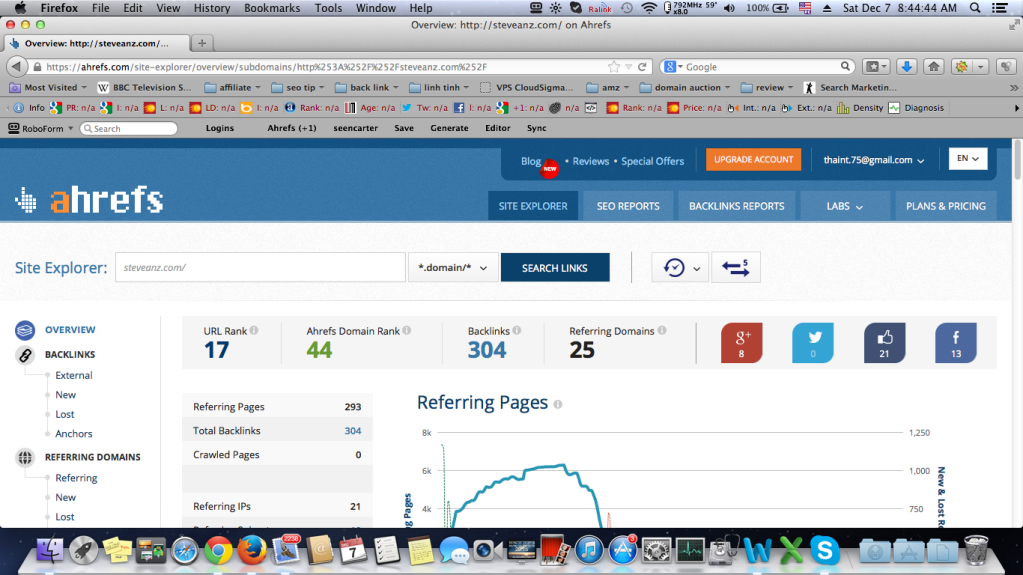
Task: Click the Google search magnifier icon
Action: (845, 67)
